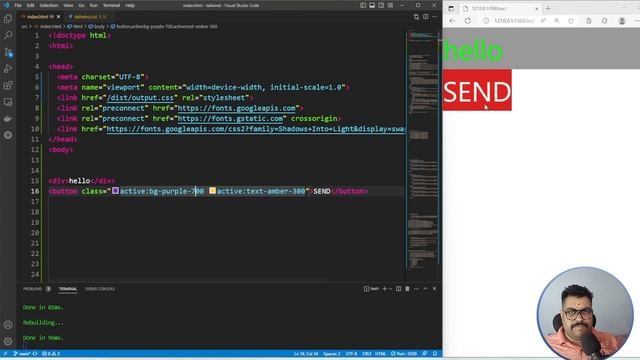This screenshot has width=640, height=360.
Task: Open the changes compare icon in editor toolbar
Action: [416, 17]
